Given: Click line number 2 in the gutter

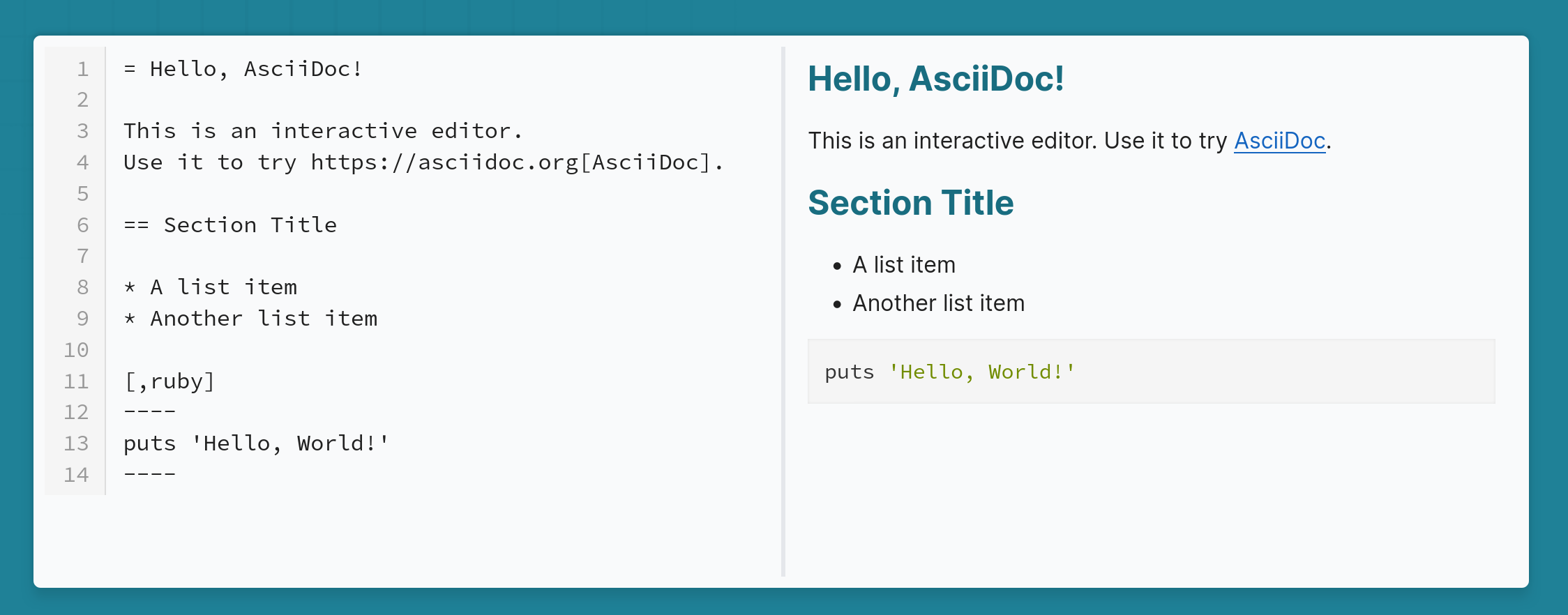Looking at the screenshot, I should (83, 100).
